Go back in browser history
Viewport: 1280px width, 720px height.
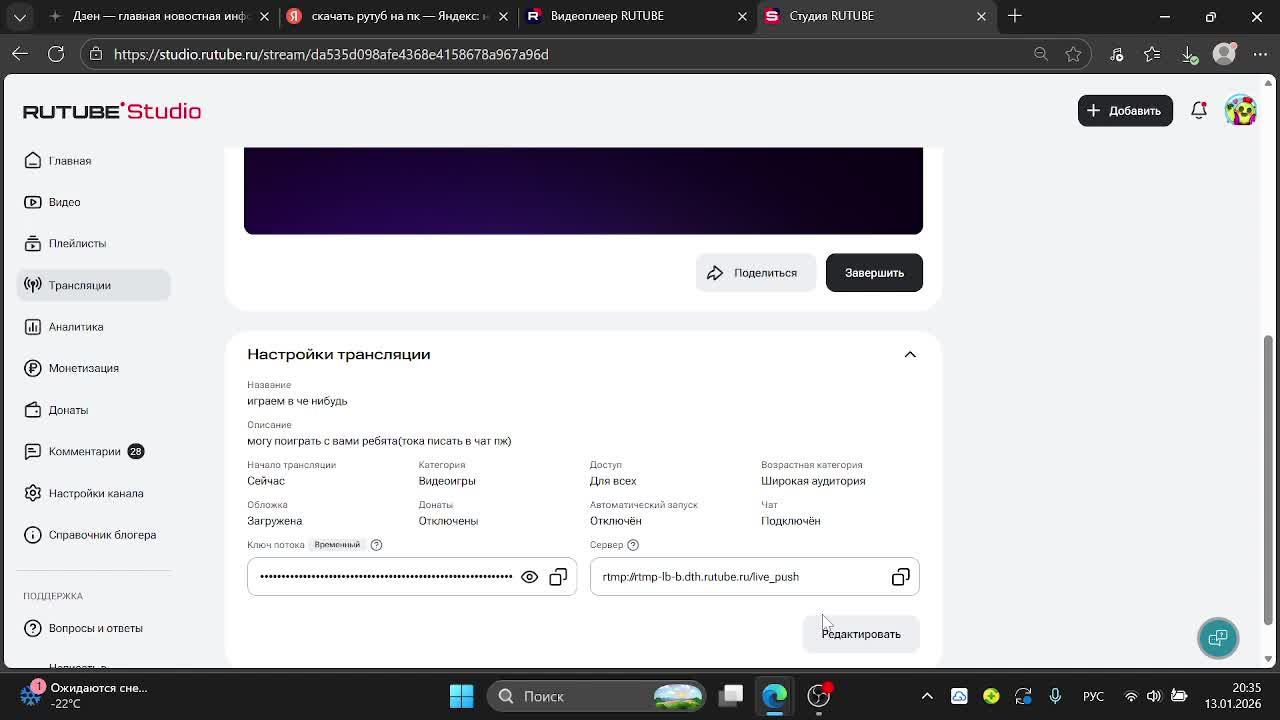[20, 54]
